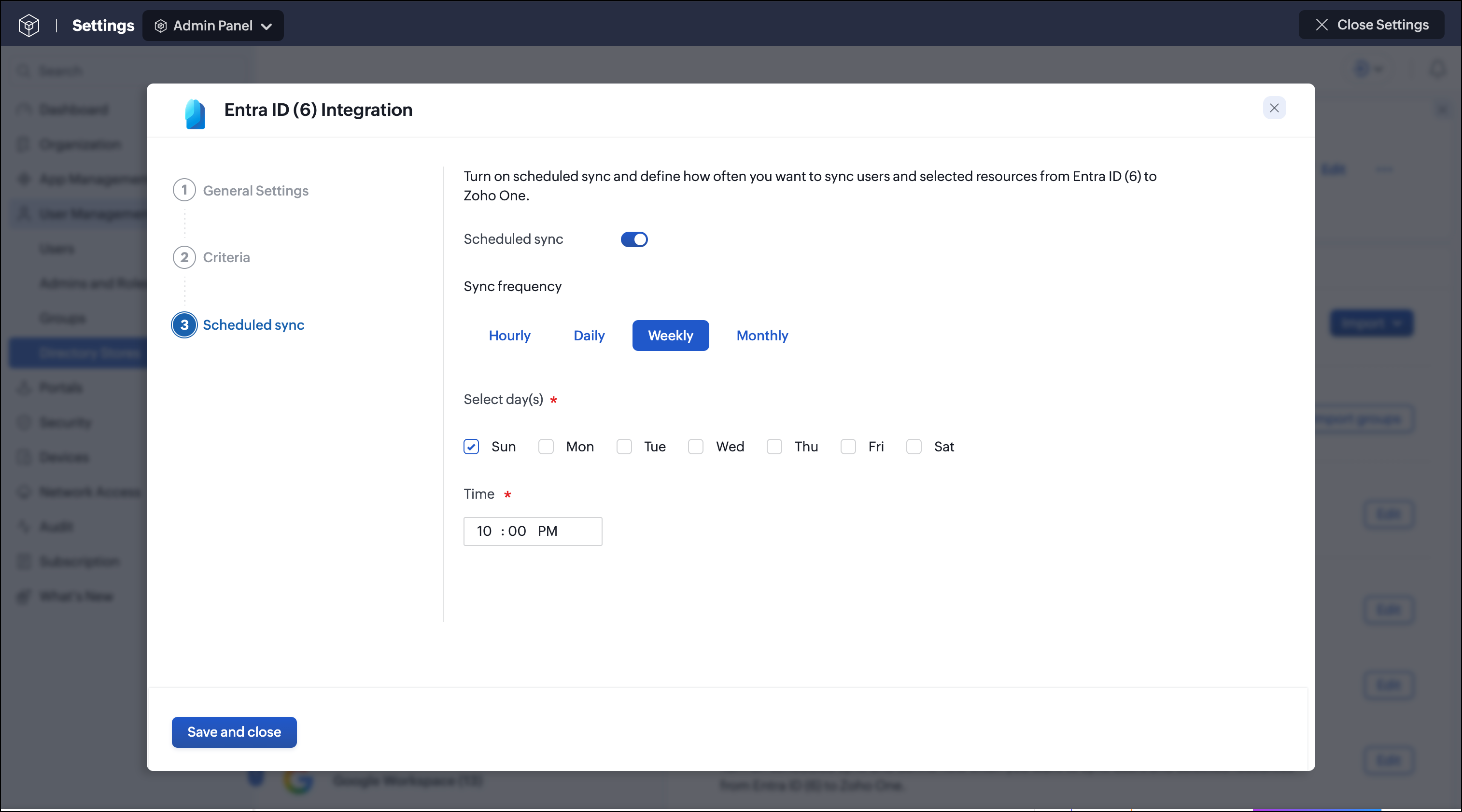
Task: Click Save and close
Action: 234,732
